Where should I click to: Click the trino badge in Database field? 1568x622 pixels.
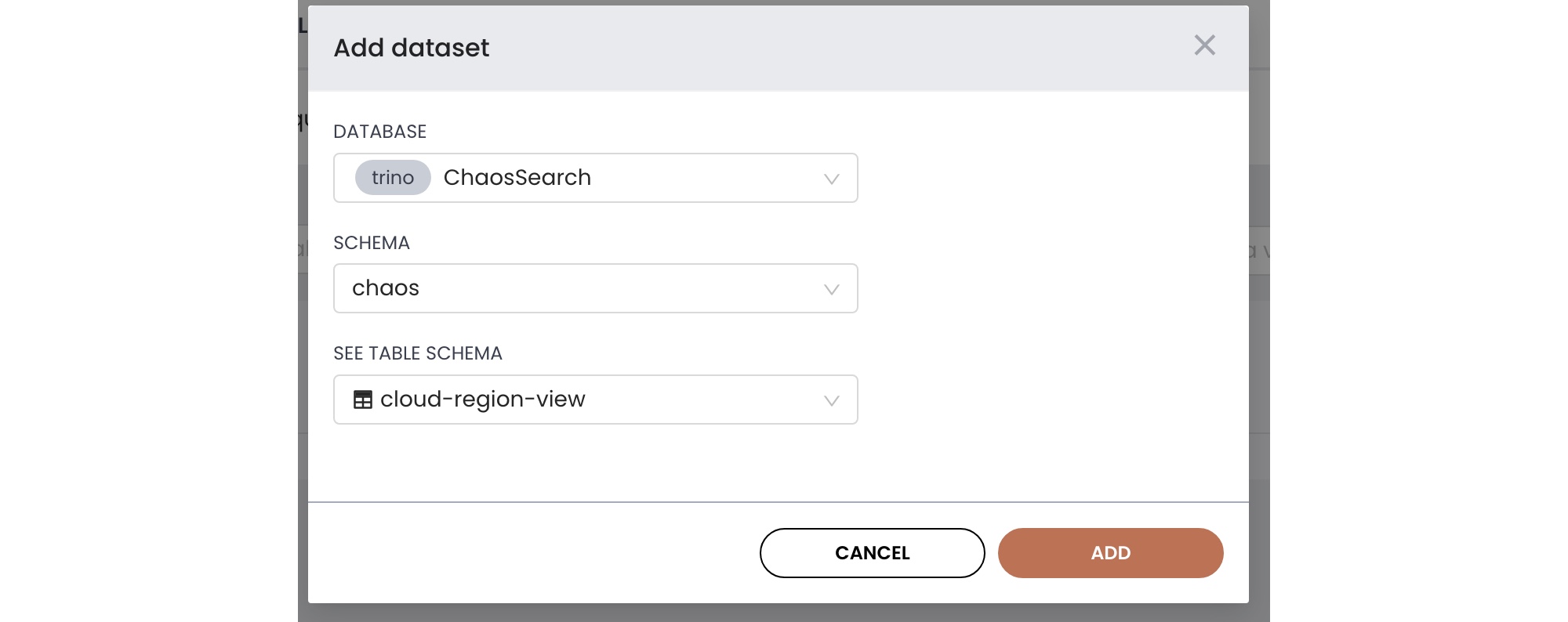tap(393, 178)
